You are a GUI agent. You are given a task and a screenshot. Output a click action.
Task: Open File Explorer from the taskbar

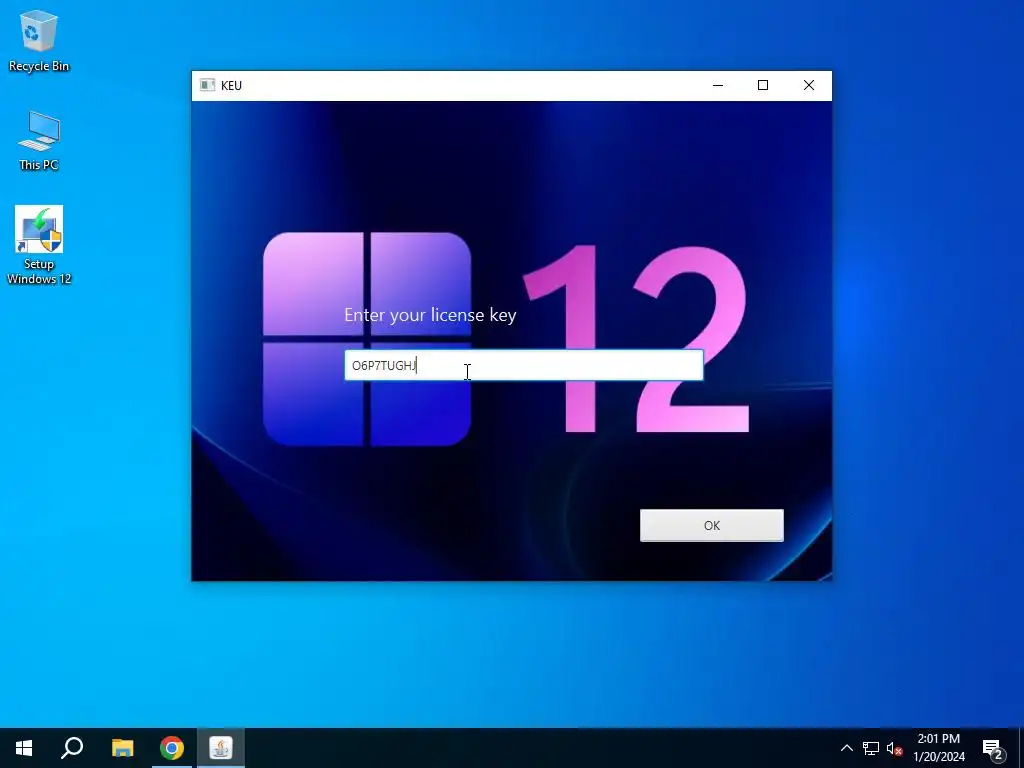coord(122,748)
